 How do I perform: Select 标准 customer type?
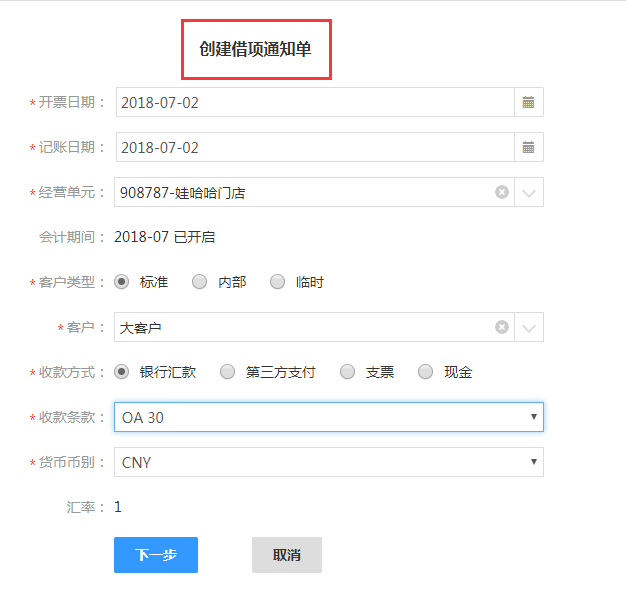pos(121,282)
